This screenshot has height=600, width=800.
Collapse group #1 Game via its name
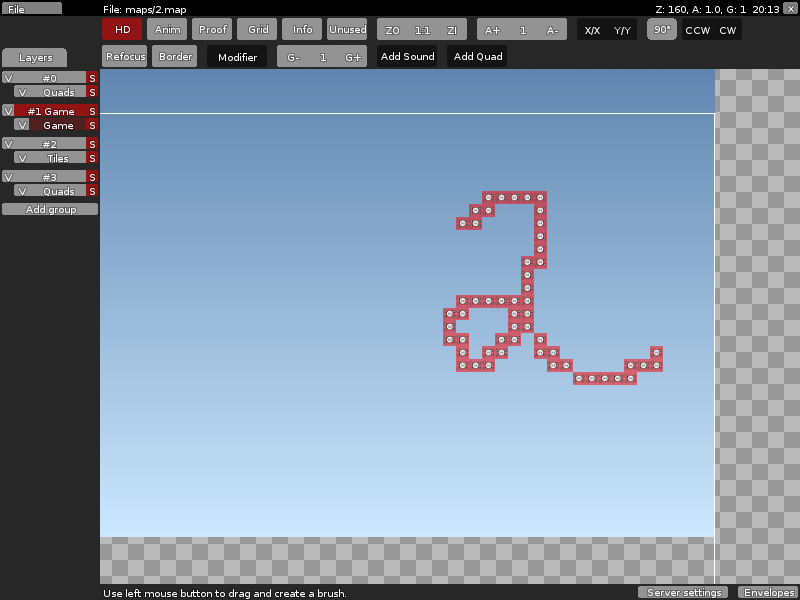click(51, 111)
